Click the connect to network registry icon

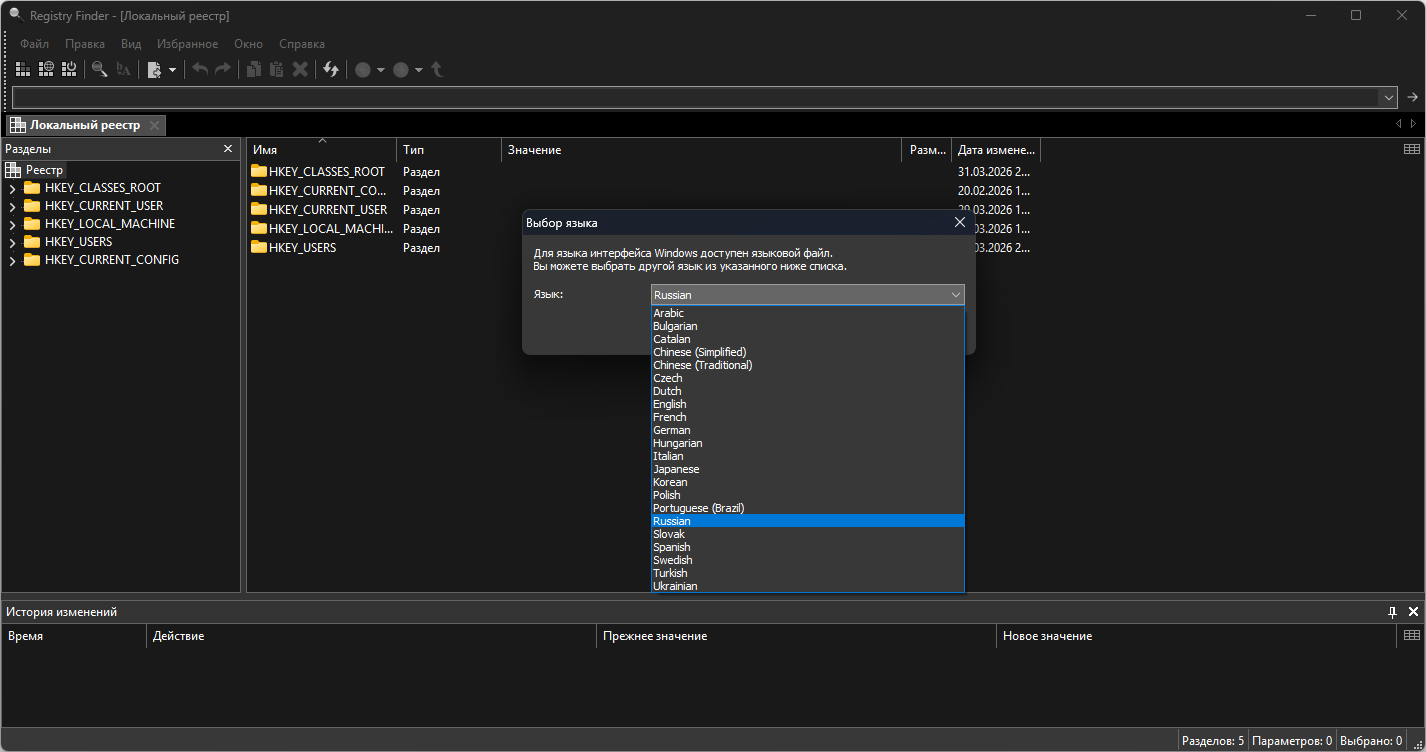(x=46, y=69)
